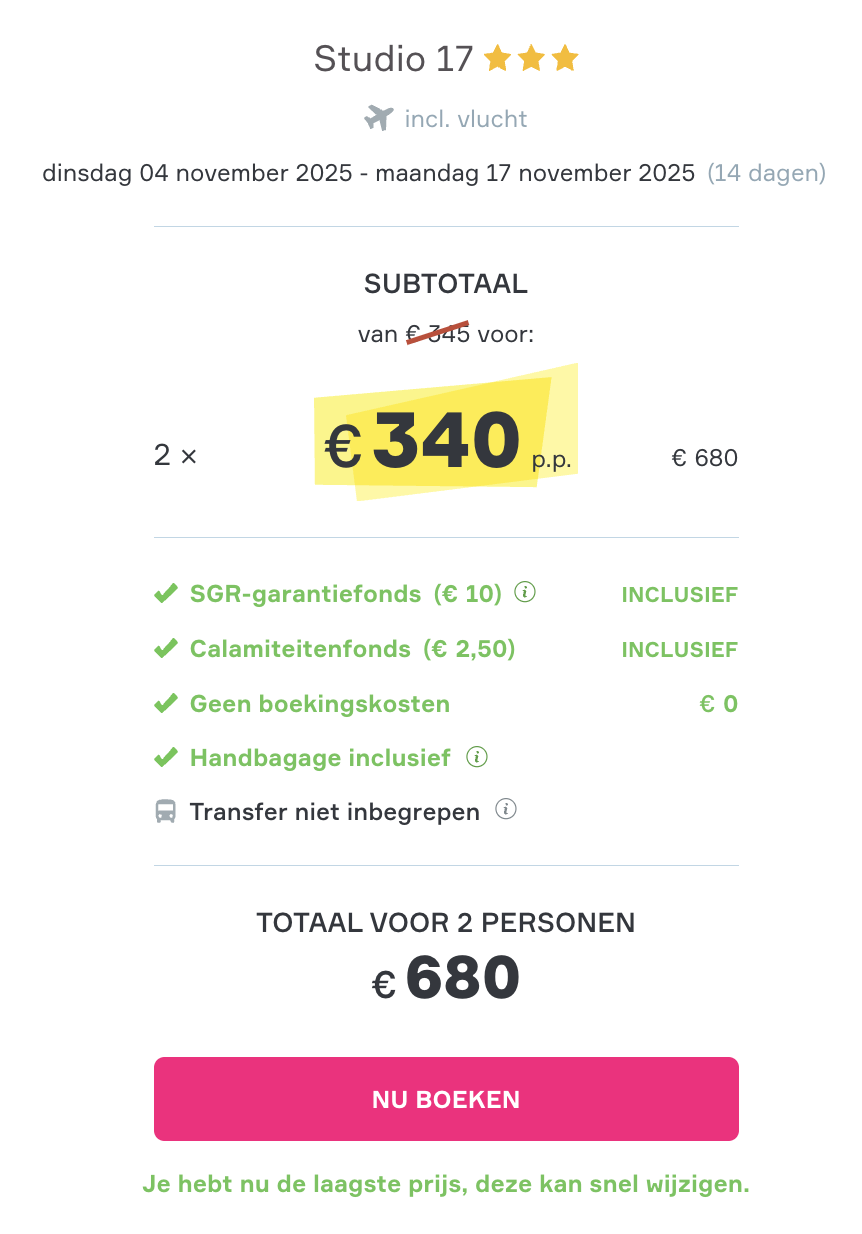
Task: Open the Transfer niet inbegrepen info icon
Action: pos(505,809)
